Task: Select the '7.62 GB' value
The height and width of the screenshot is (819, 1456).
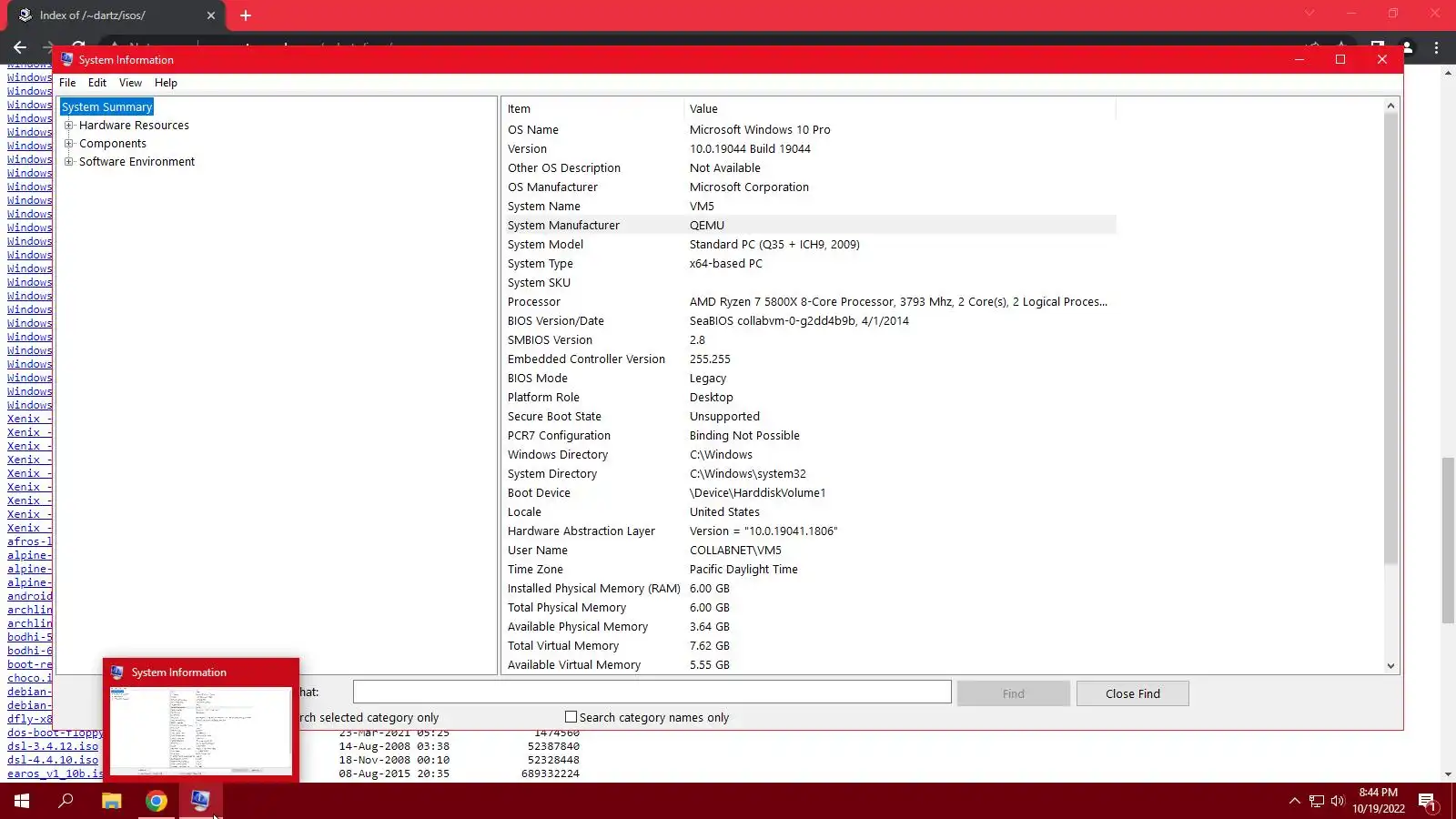Action: click(710, 646)
